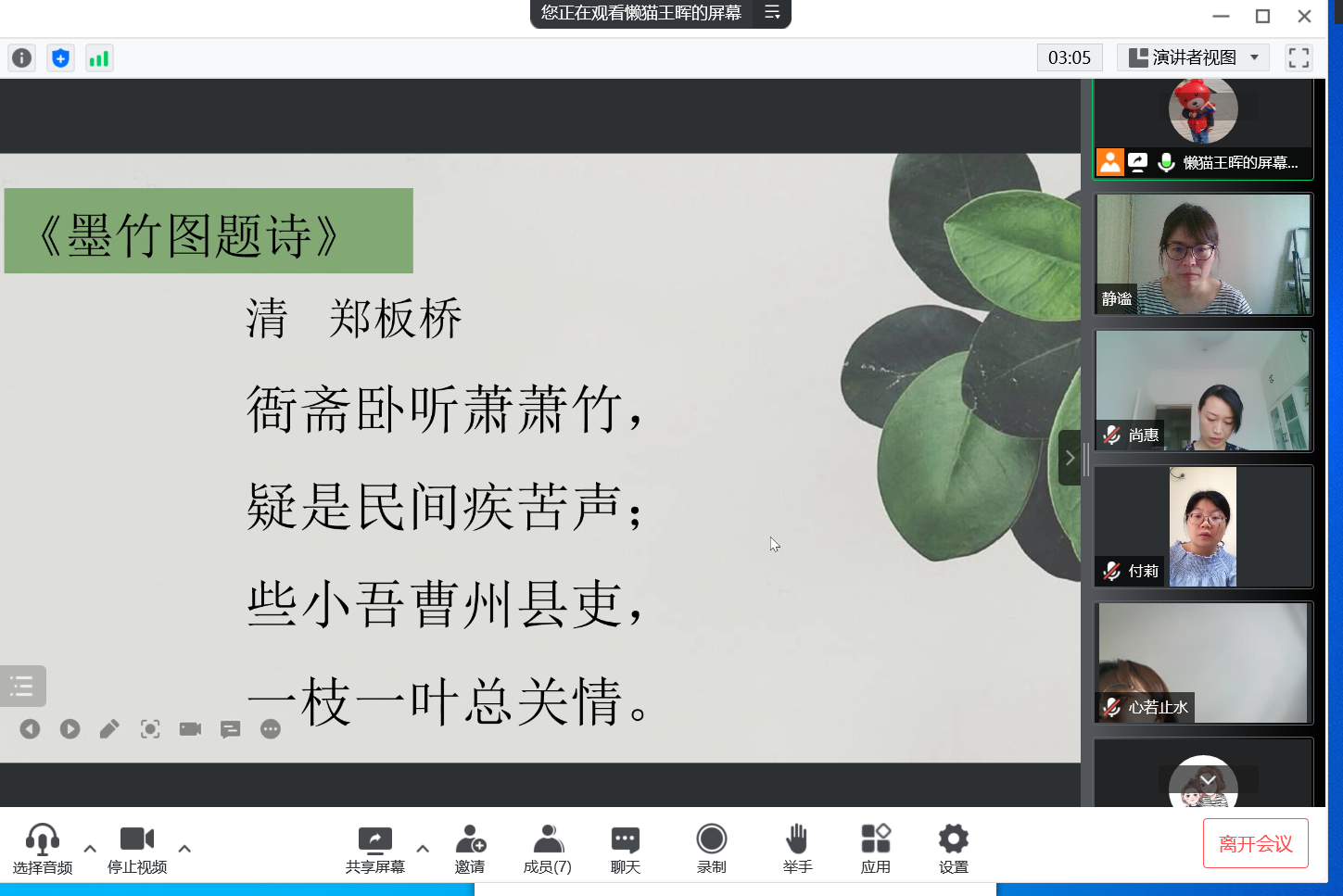Click the focus/capture frame icon on the slide
The image size is (1343, 896).
coord(150,729)
